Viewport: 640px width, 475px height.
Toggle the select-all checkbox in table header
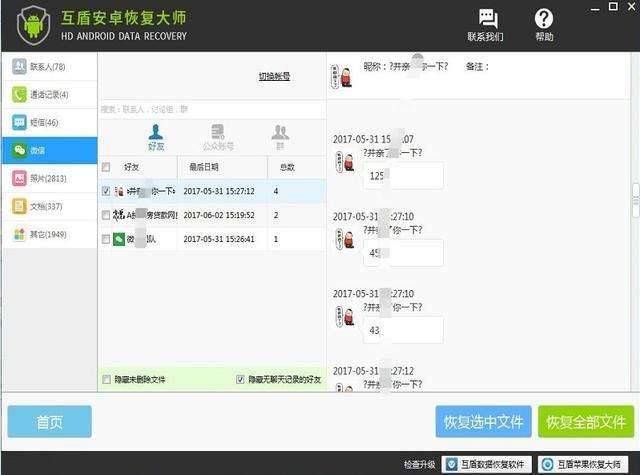tap(106, 167)
